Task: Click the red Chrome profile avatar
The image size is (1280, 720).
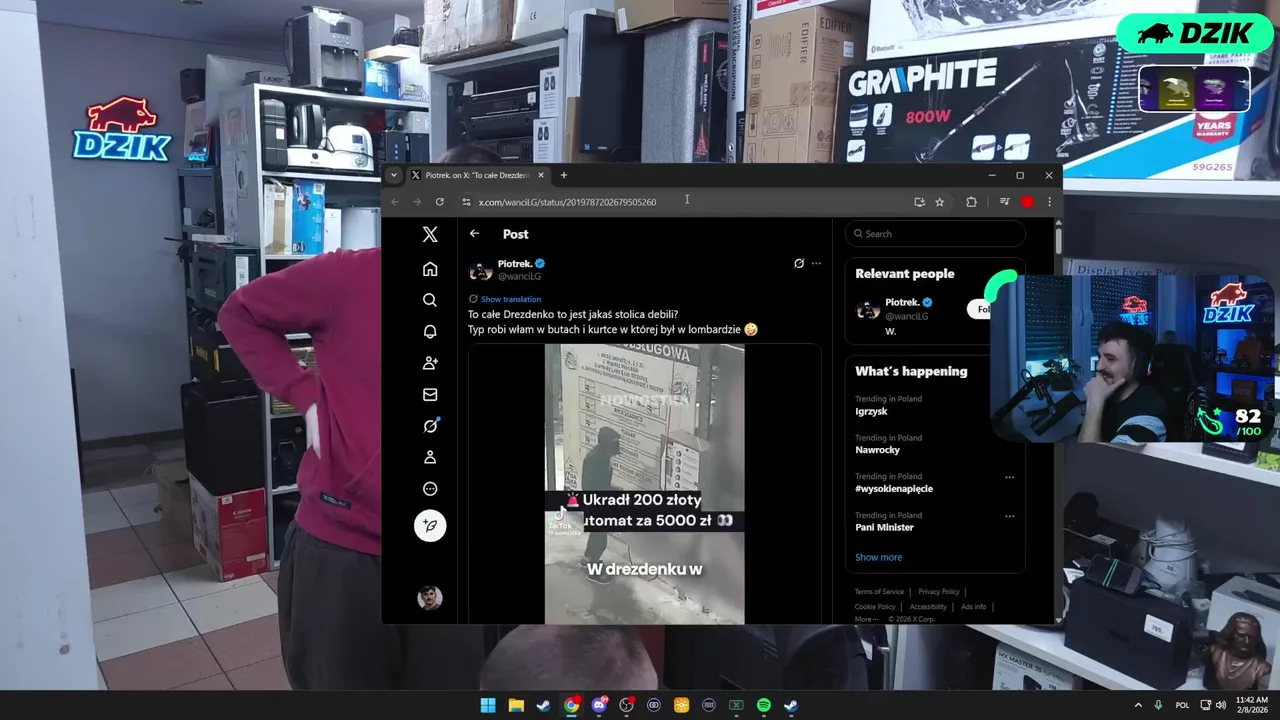Action: (1027, 202)
